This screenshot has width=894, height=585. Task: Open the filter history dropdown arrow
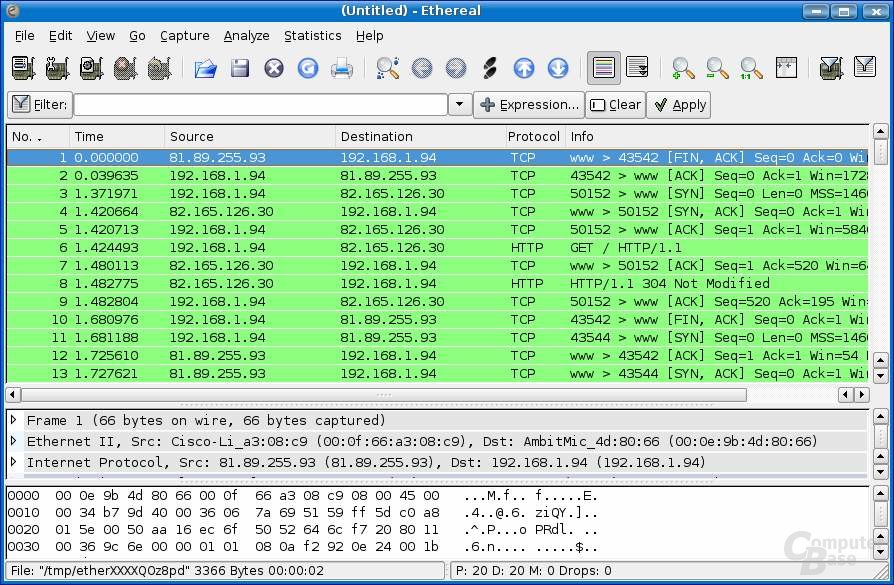tap(460, 104)
